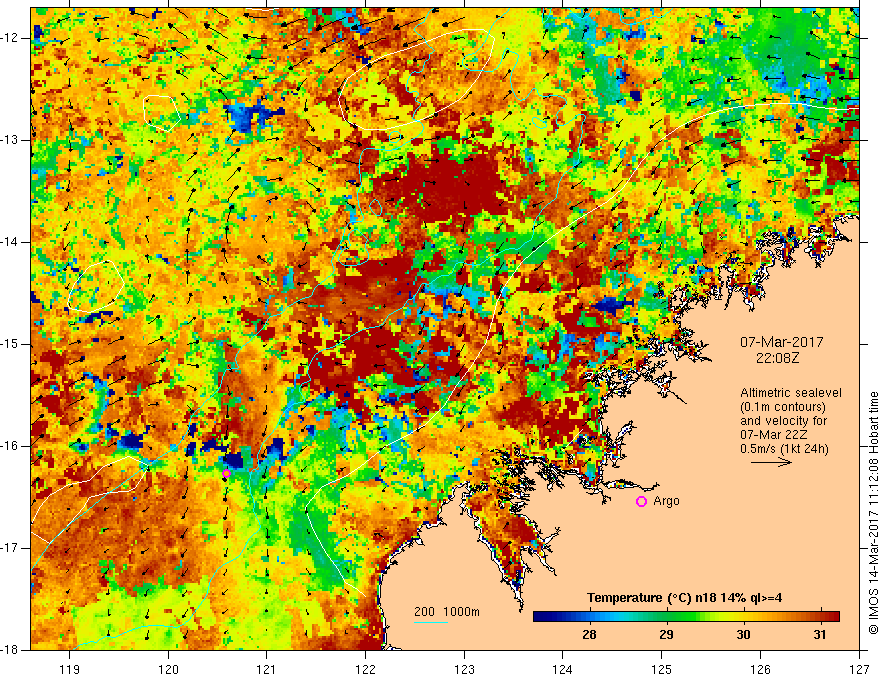Click the '31' colorbar tick label

click(x=820, y=635)
